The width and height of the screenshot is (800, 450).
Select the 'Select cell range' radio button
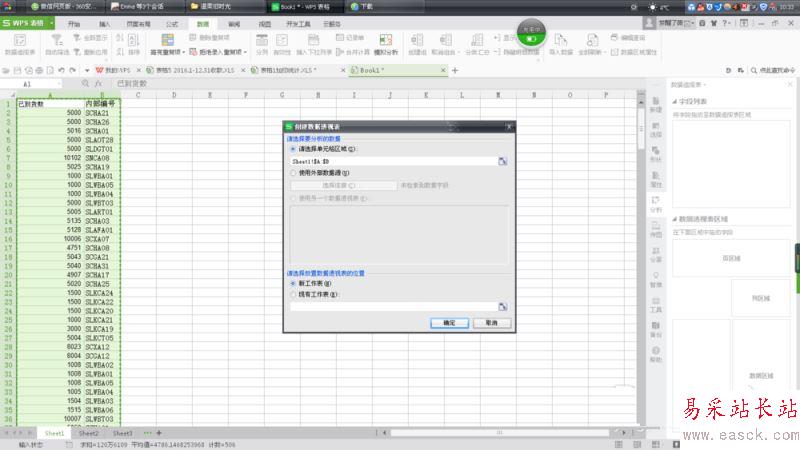tap(293, 149)
